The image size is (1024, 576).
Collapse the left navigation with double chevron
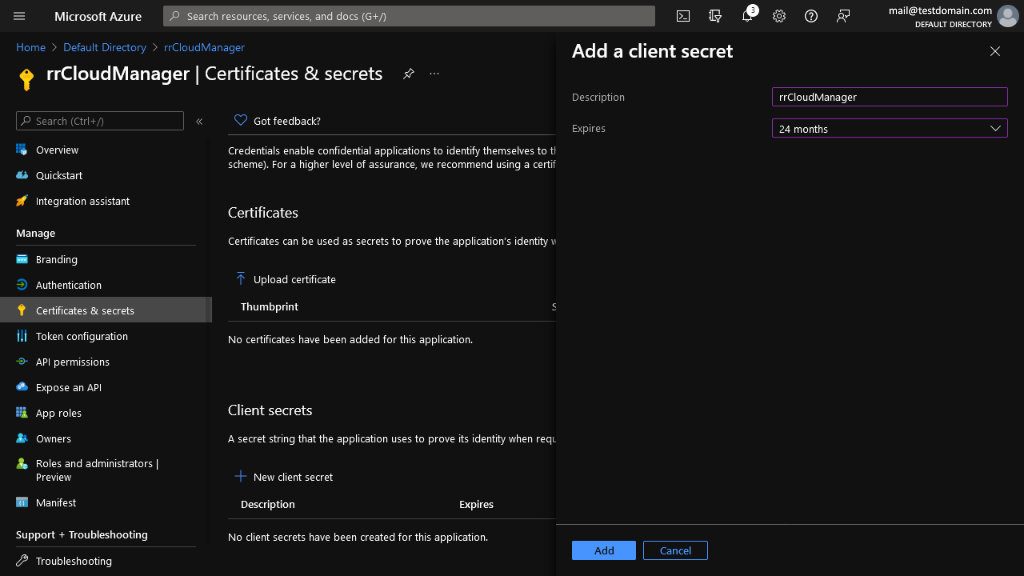pyautogui.click(x=199, y=121)
